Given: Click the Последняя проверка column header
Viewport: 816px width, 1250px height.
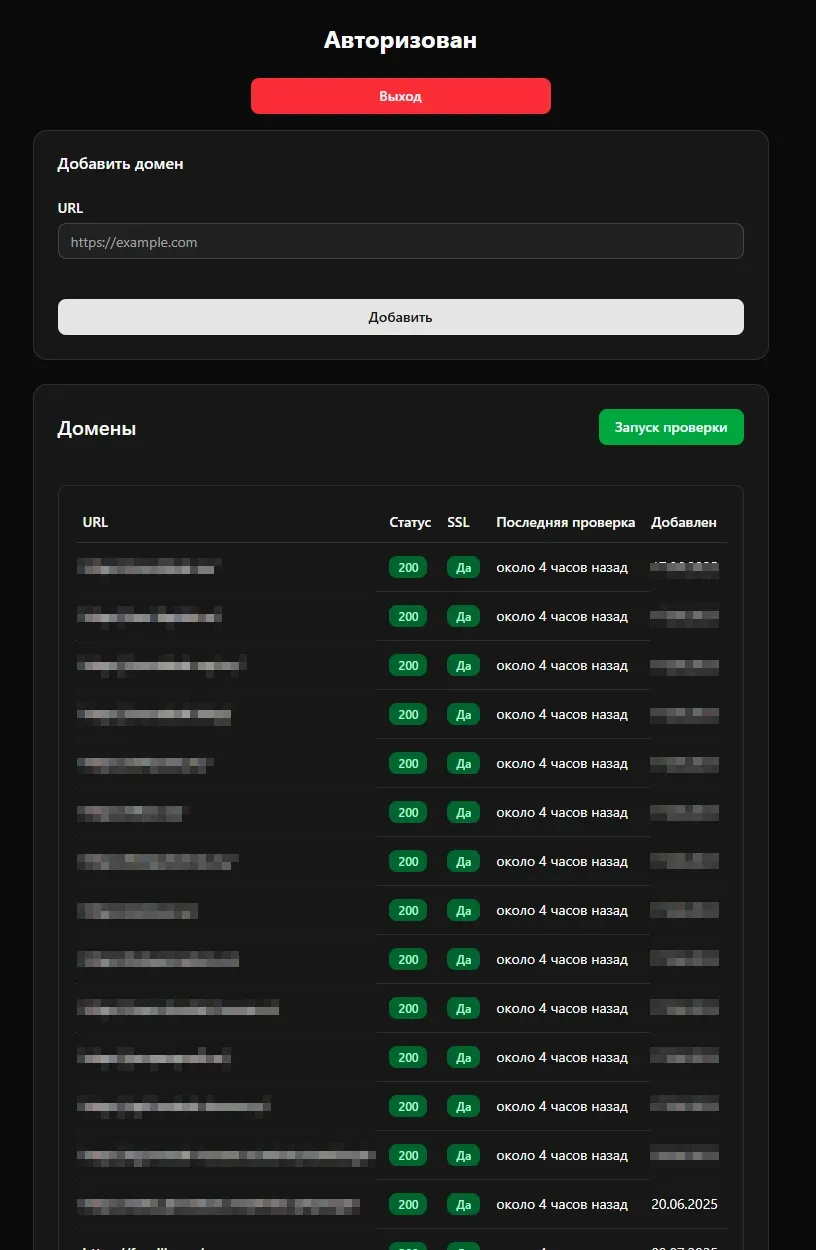Looking at the screenshot, I should 565,522.
